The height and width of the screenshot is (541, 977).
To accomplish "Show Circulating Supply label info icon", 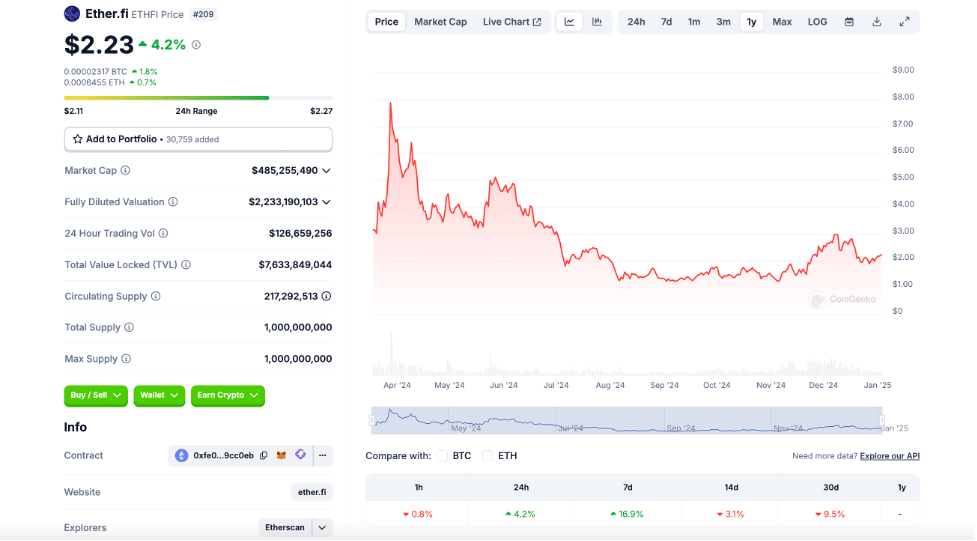I will tap(156, 296).
